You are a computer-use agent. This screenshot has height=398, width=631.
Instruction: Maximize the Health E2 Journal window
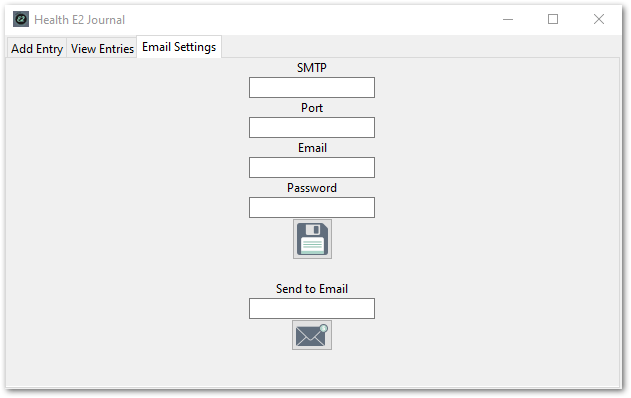click(x=553, y=19)
